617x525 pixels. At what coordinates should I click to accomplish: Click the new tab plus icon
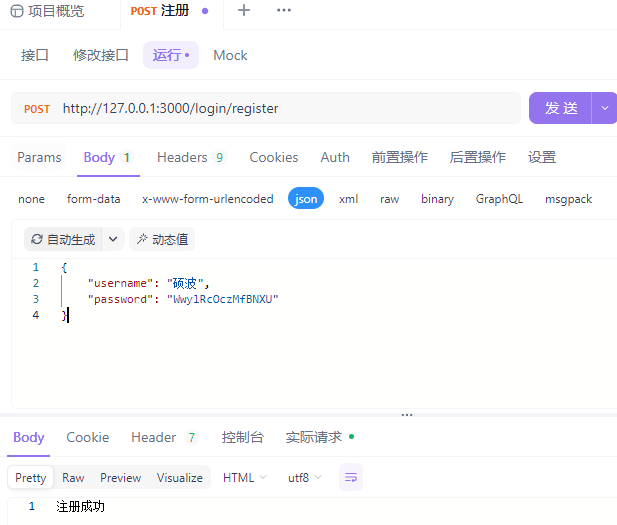click(244, 11)
